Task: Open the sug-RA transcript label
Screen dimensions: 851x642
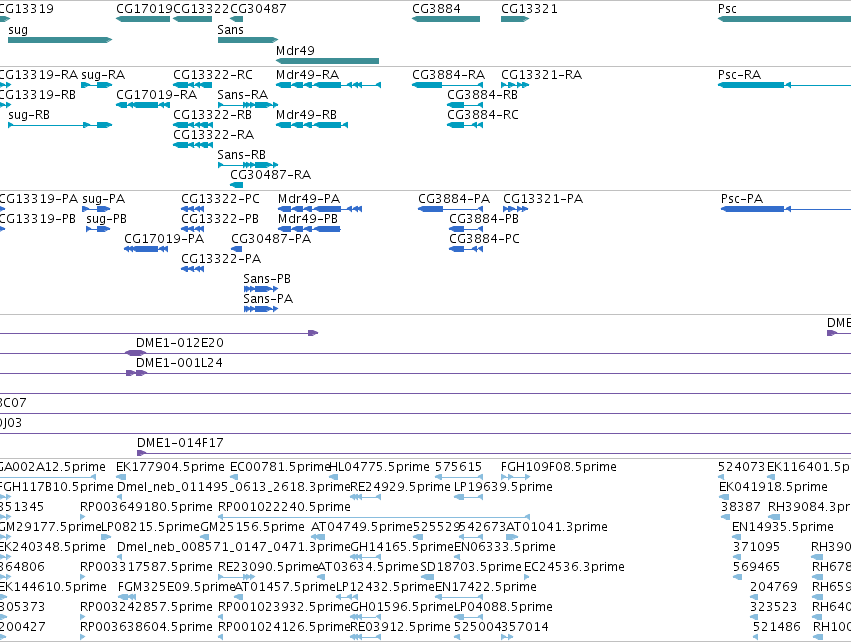Action: click(103, 75)
